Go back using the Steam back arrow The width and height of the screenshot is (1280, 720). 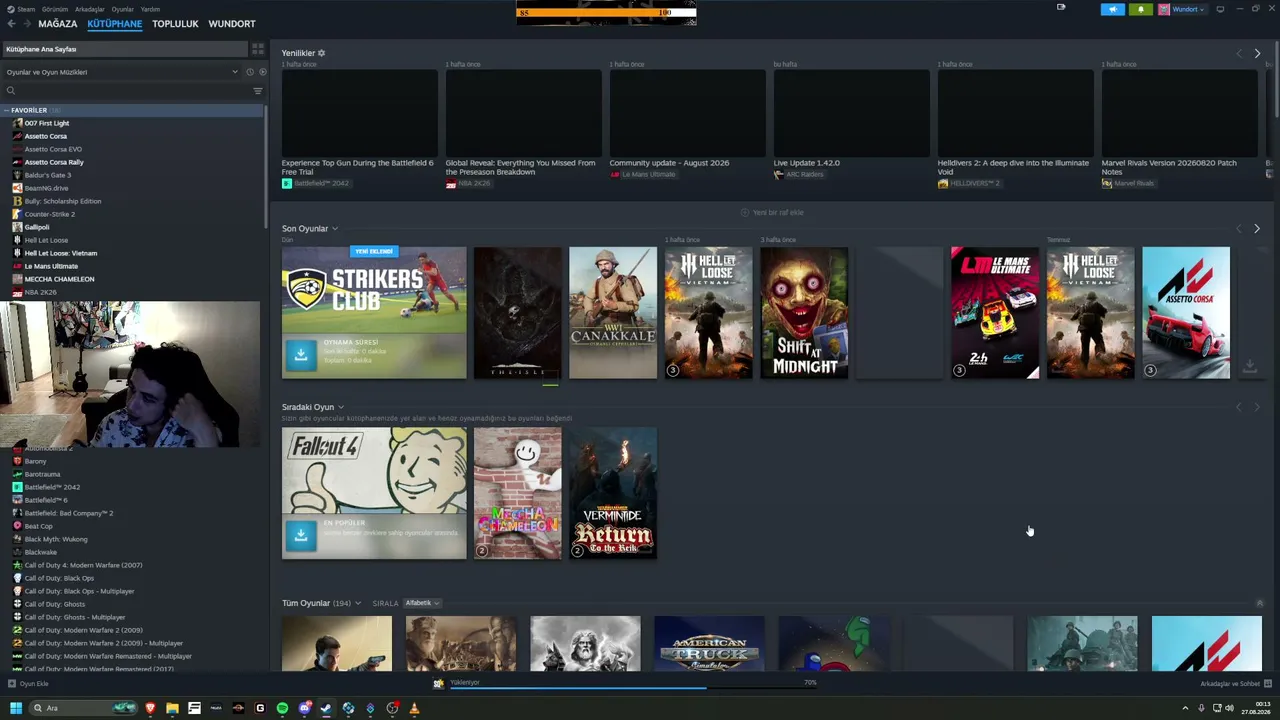point(11,24)
